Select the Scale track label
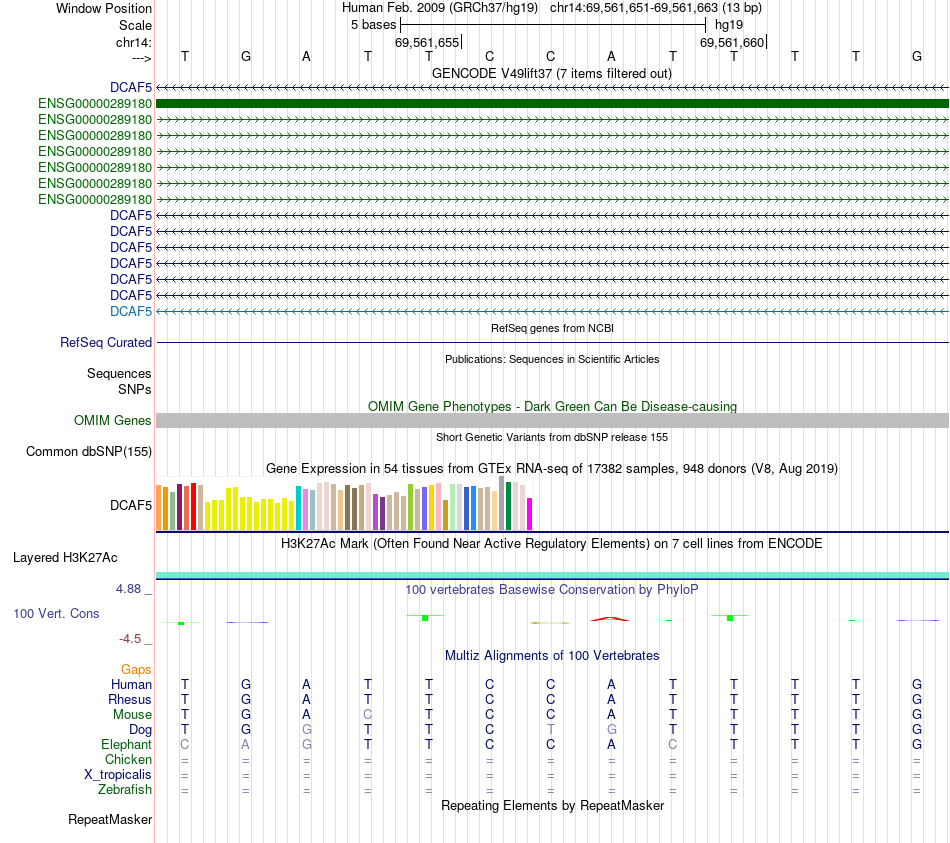Image resolution: width=950 pixels, height=843 pixels. coord(135,25)
